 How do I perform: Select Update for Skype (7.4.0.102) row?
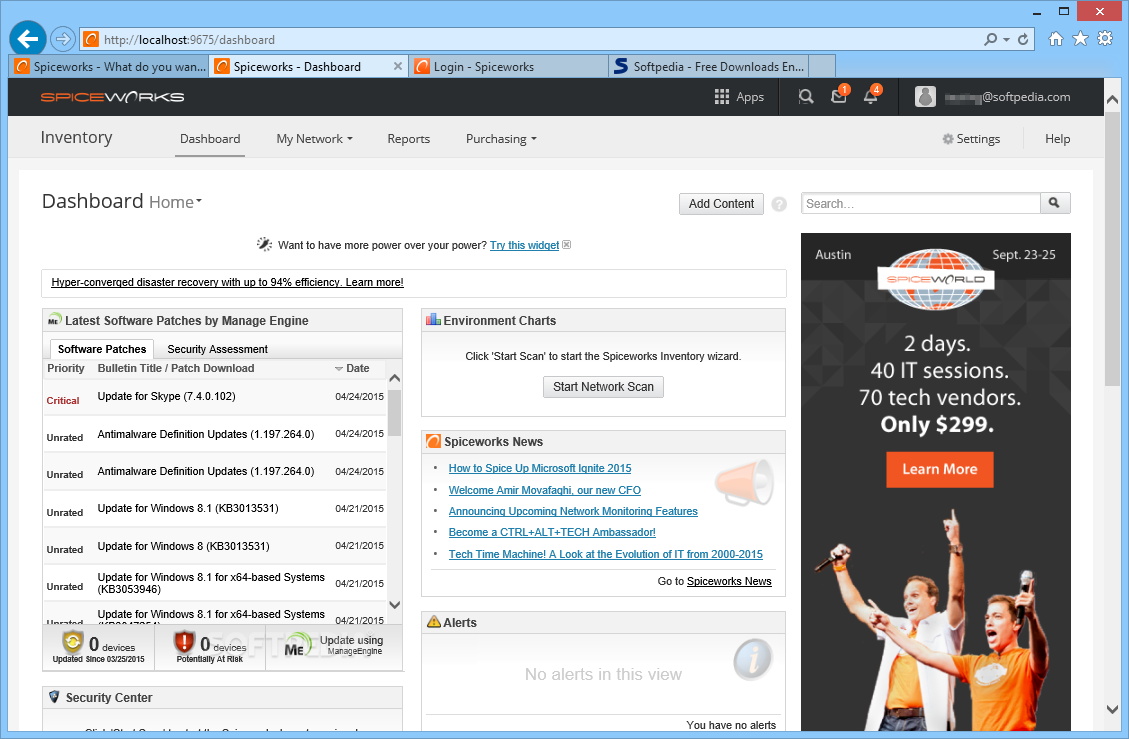(x=215, y=397)
